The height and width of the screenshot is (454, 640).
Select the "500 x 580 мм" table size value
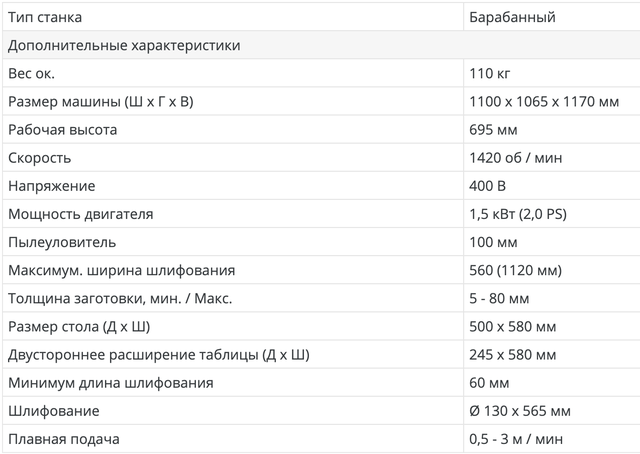pos(513,326)
